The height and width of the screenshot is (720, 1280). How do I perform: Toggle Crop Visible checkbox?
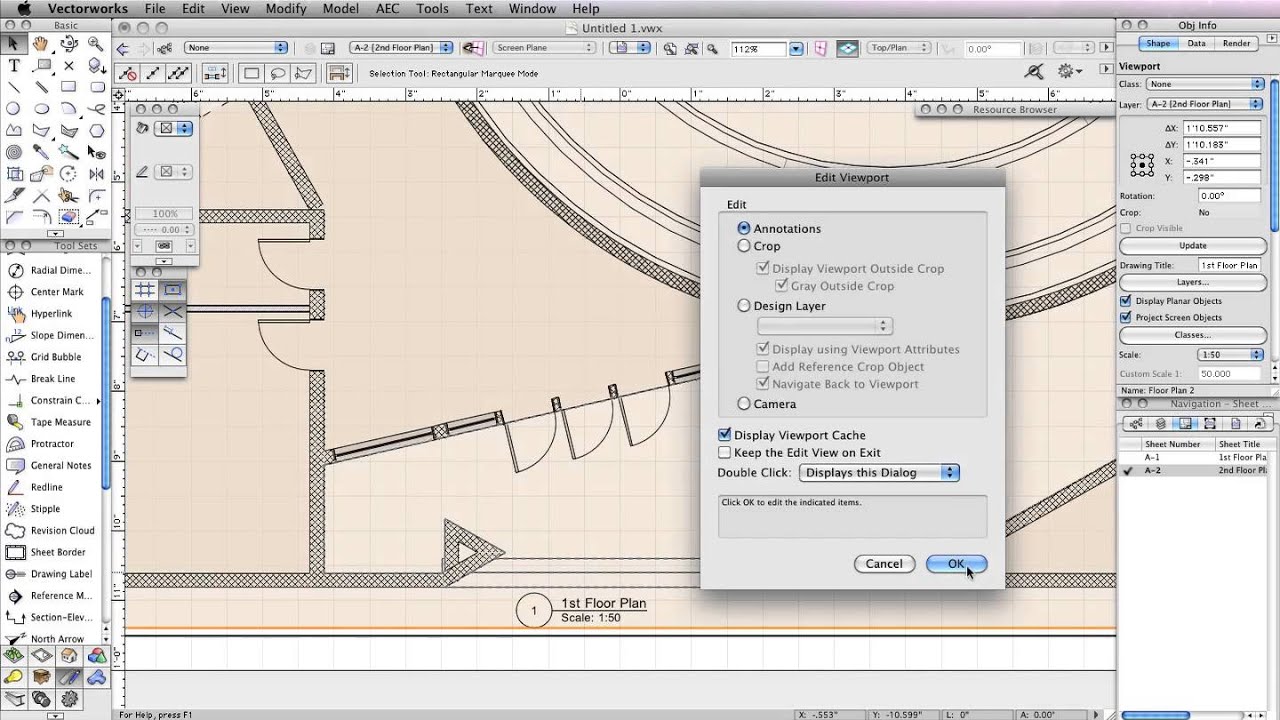(1126, 228)
